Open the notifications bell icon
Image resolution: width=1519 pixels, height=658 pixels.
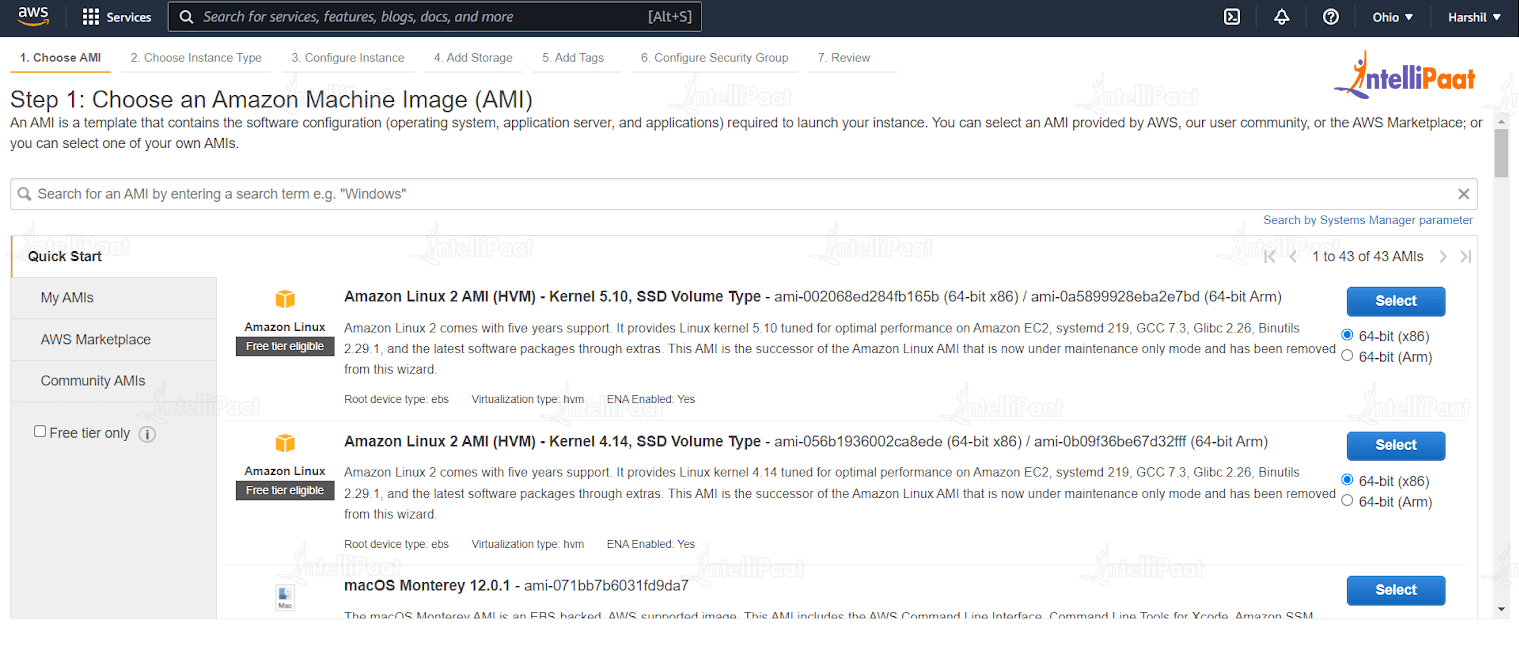coord(1281,16)
